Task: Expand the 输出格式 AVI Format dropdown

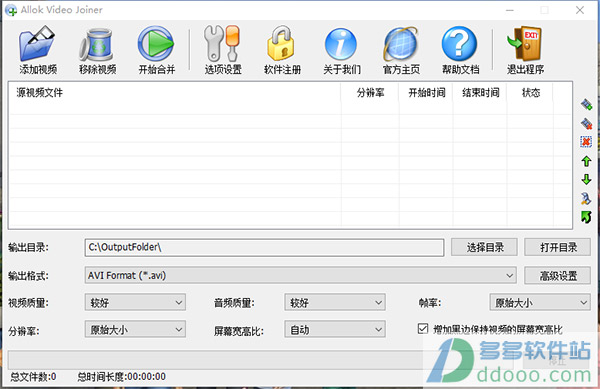Action: pos(300,275)
